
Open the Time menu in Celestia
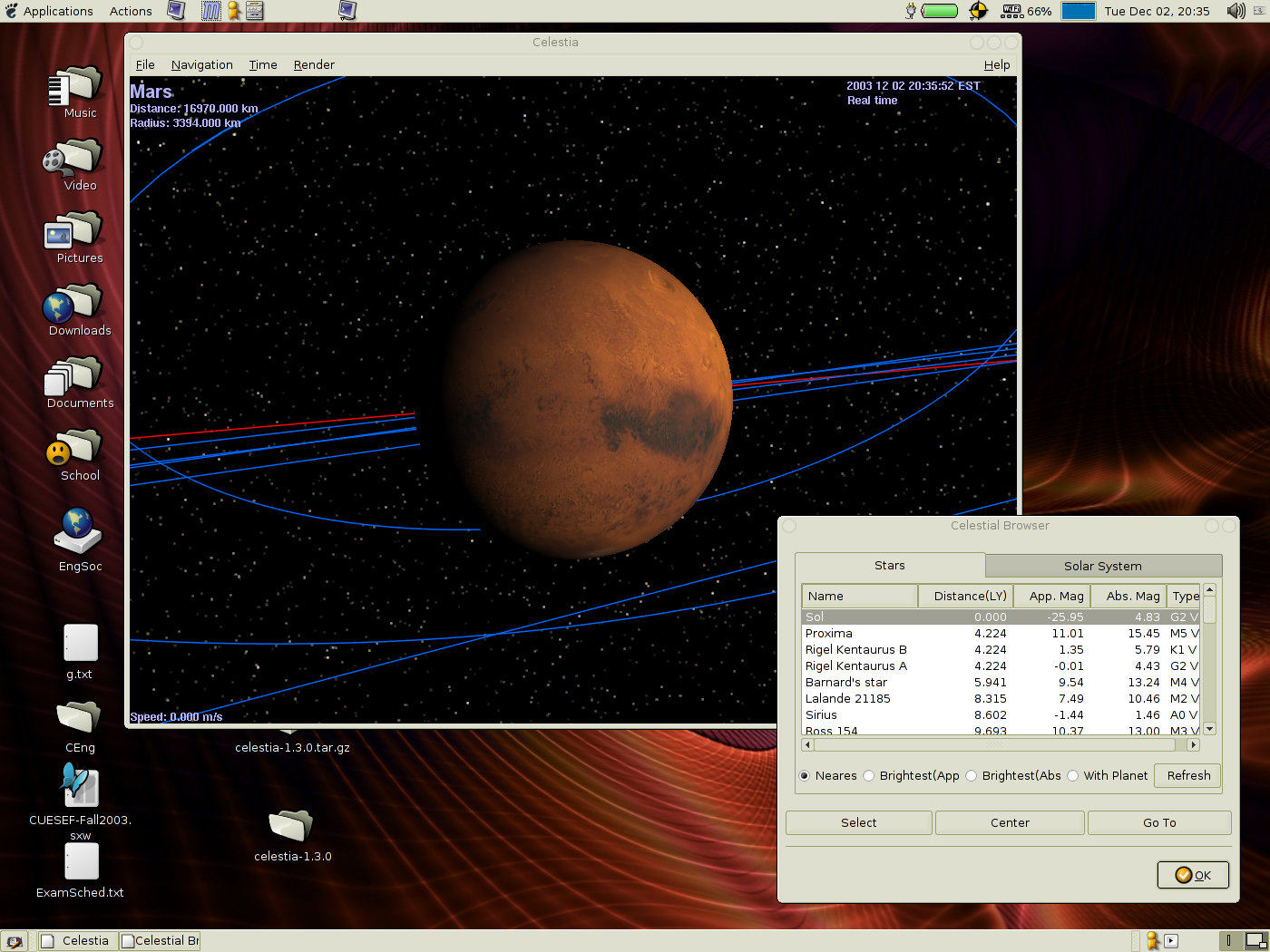tap(263, 65)
